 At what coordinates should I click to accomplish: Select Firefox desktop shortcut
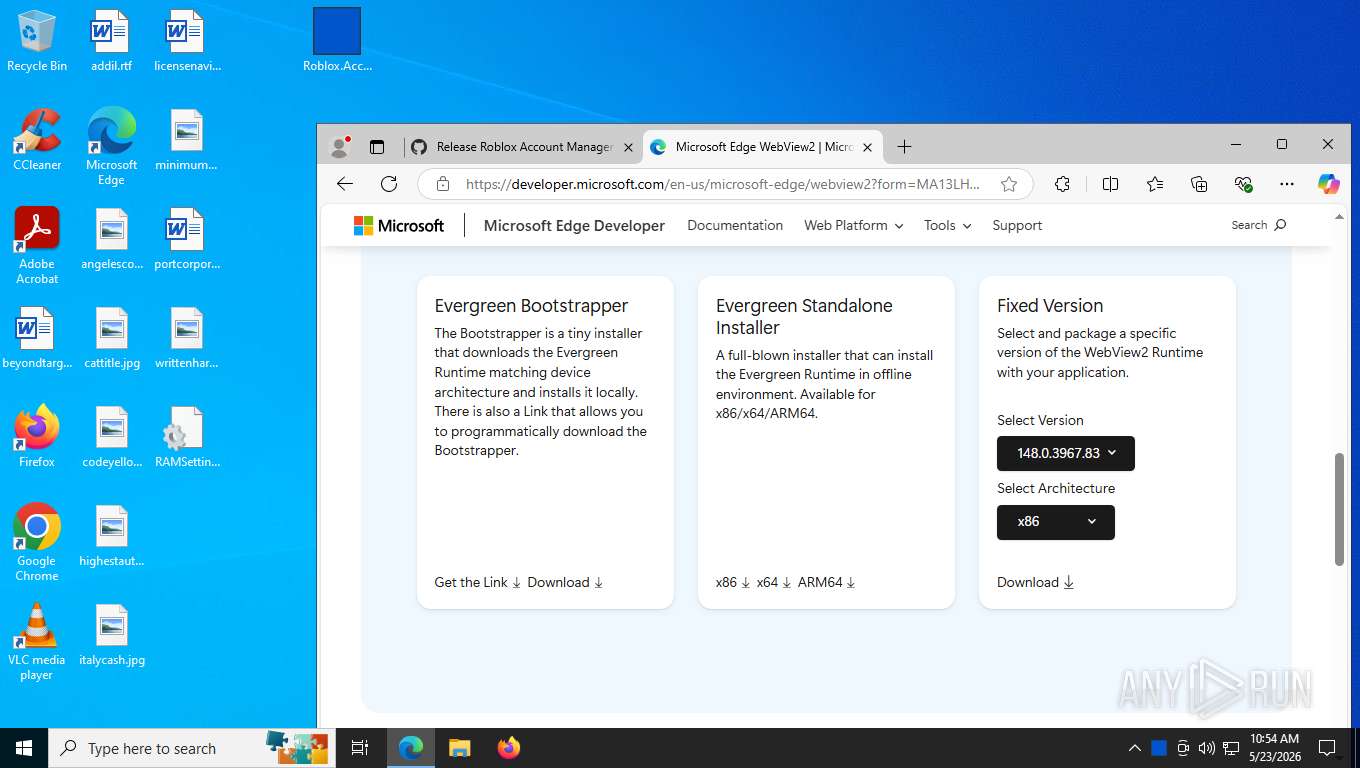click(37, 437)
